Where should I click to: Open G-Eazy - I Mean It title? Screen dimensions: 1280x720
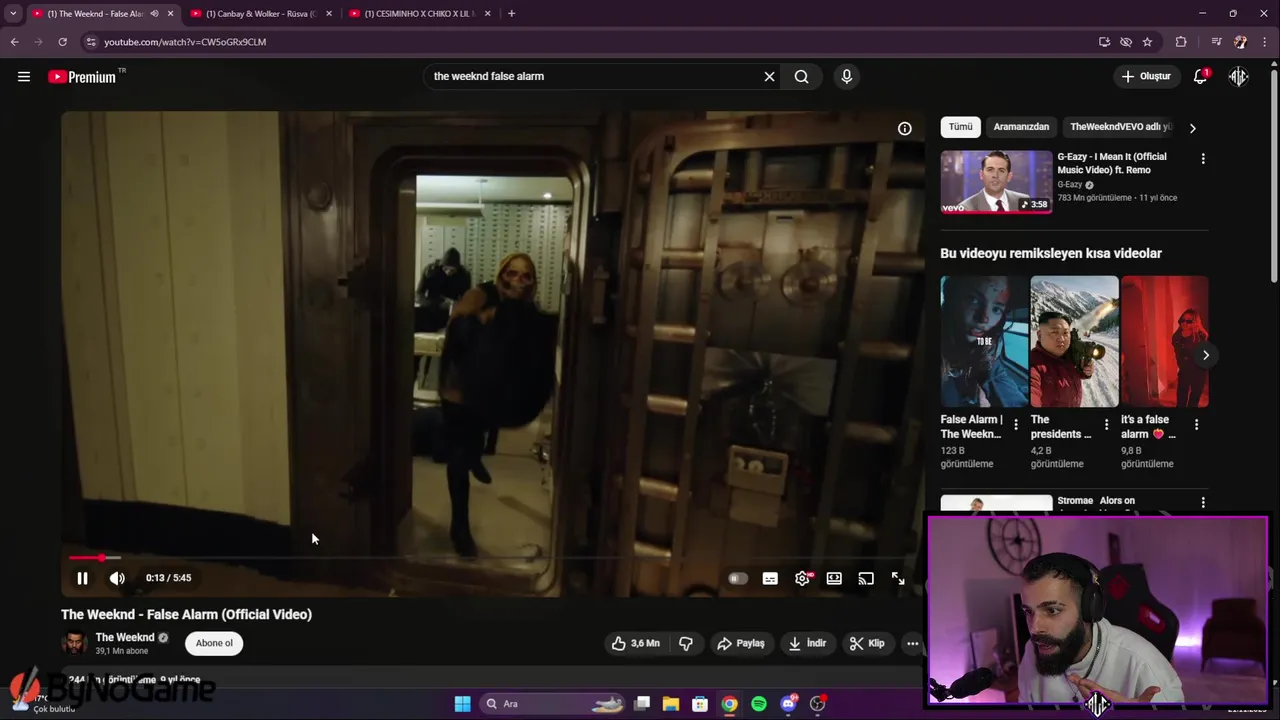click(x=1112, y=163)
